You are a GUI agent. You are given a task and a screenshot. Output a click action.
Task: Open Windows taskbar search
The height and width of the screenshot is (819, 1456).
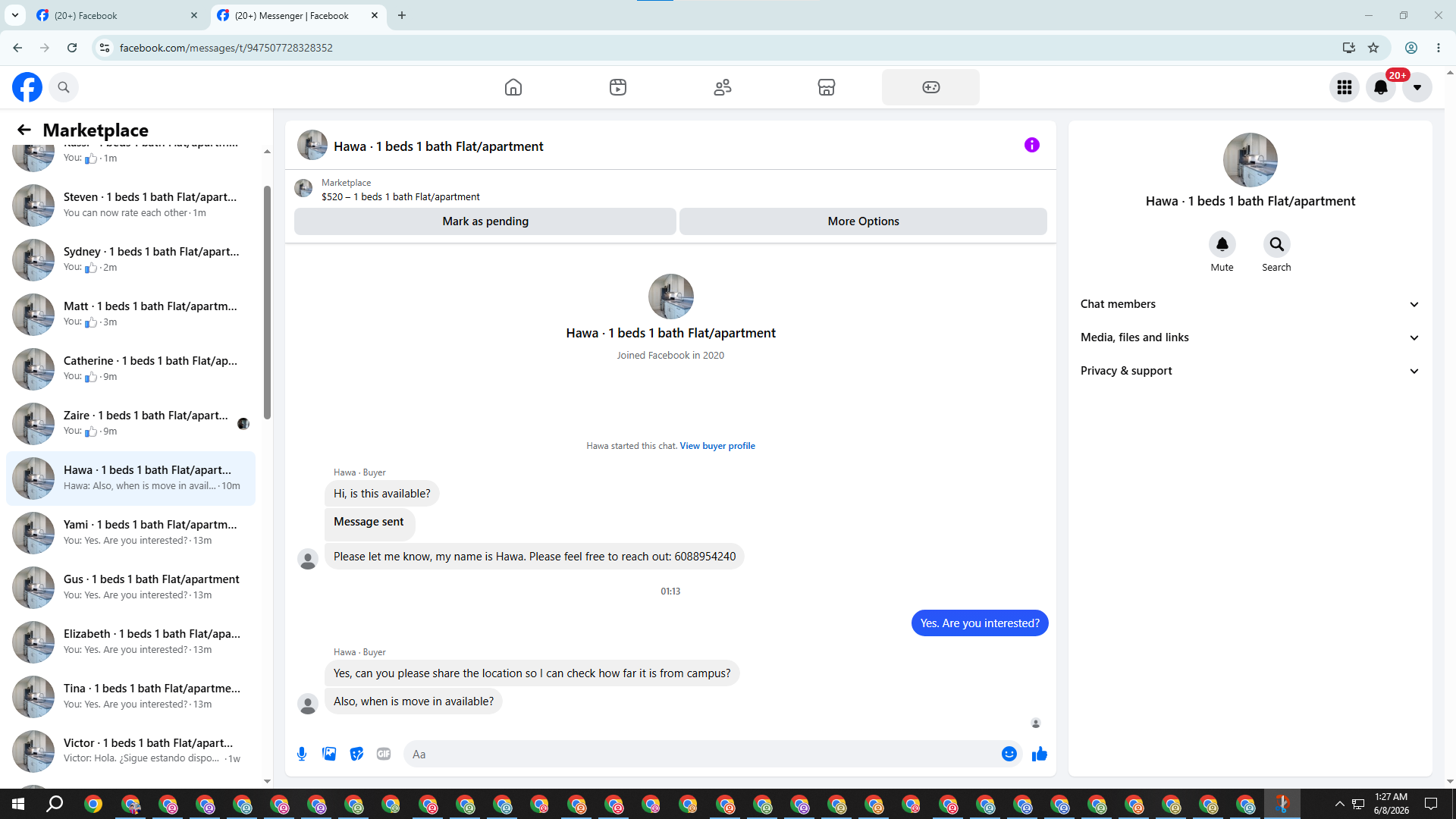click(x=55, y=804)
